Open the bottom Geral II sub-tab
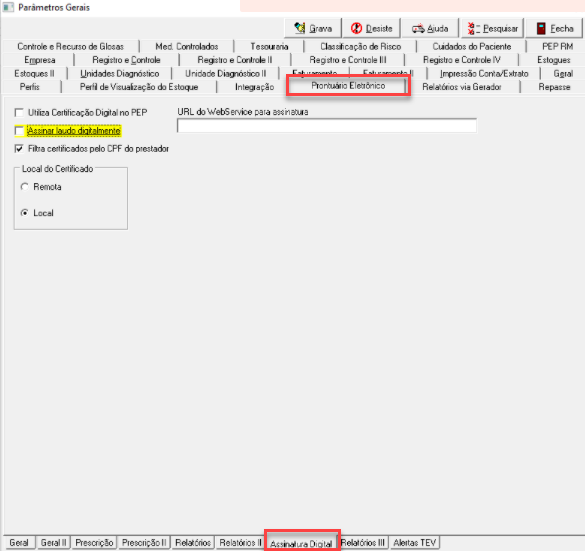The height and width of the screenshot is (551, 585). pyautogui.click(x=53, y=542)
